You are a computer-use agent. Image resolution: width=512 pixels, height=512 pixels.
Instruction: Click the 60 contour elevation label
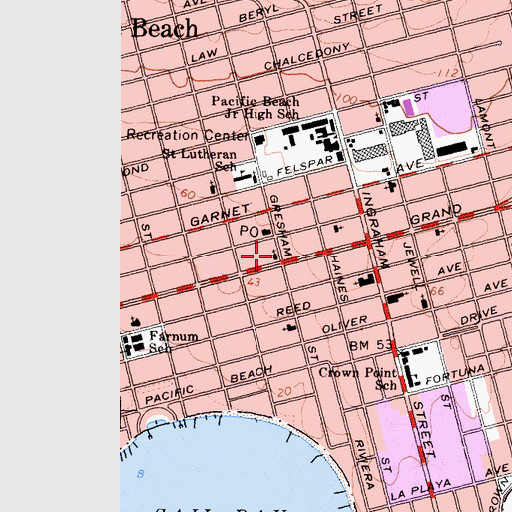[x=188, y=193]
